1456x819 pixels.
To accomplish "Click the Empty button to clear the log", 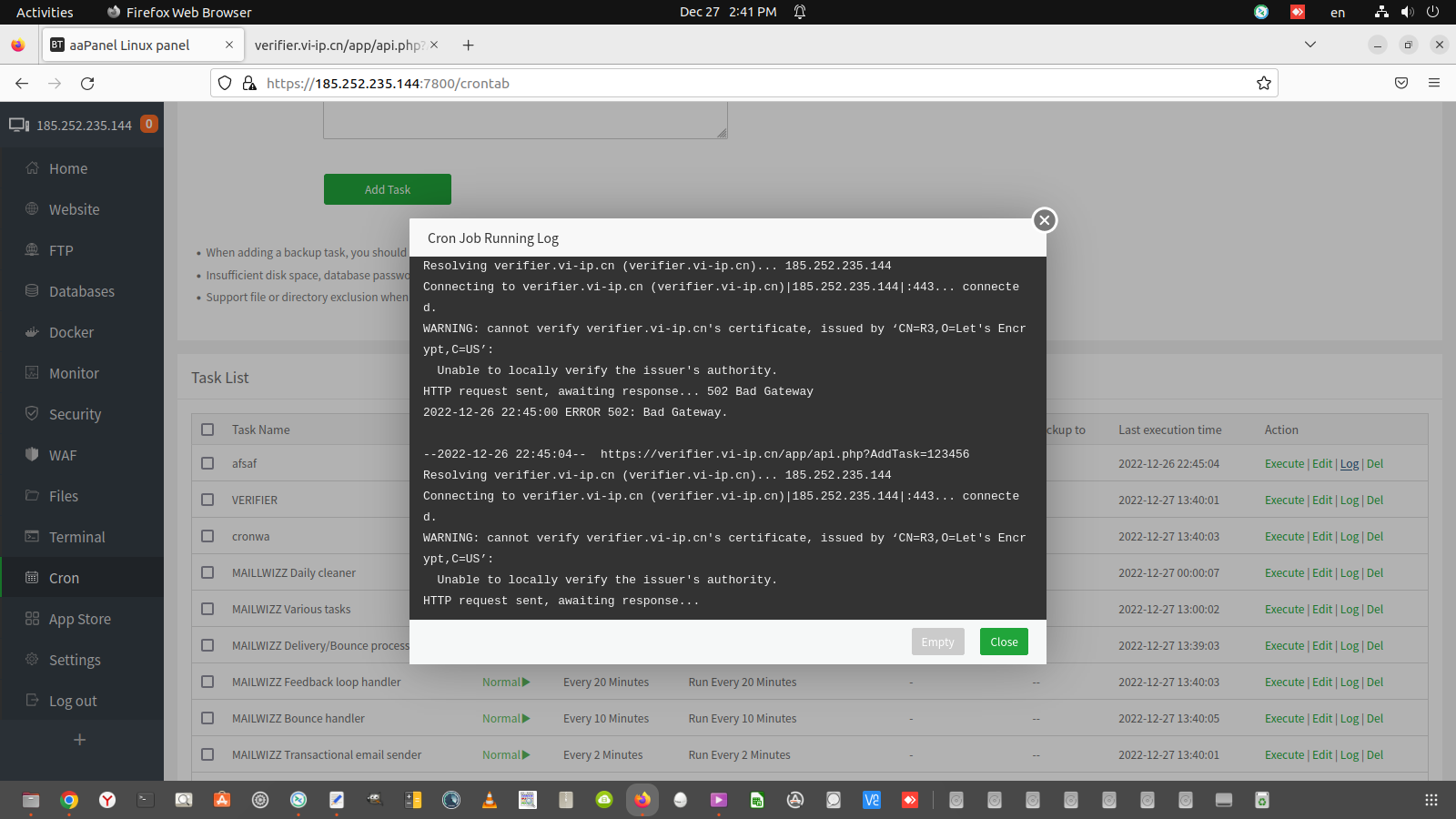I will (x=937, y=642).
